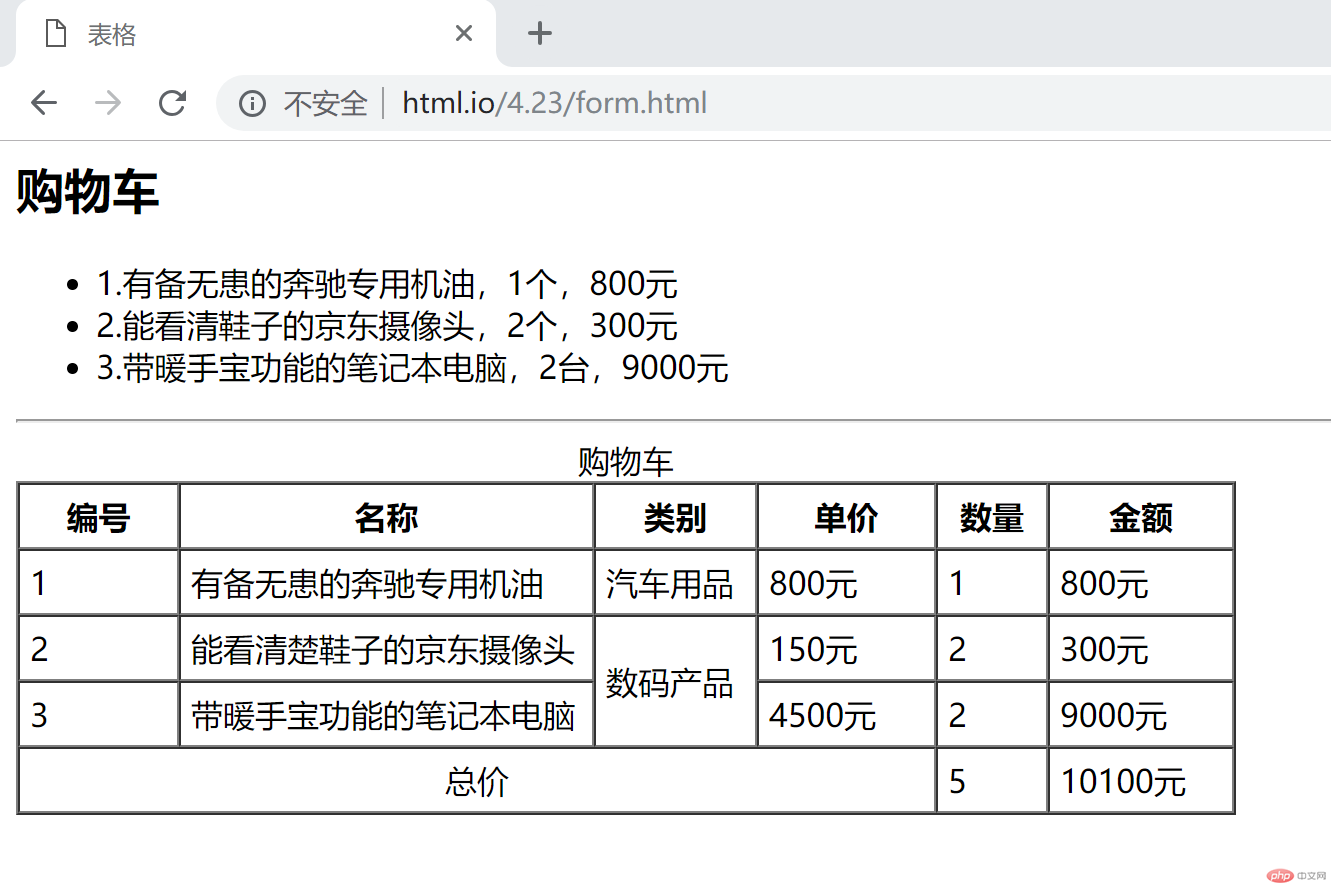Click the 购物车 page heading
This screenshot has height=886, width=1331.
click(x=88, y=191)
